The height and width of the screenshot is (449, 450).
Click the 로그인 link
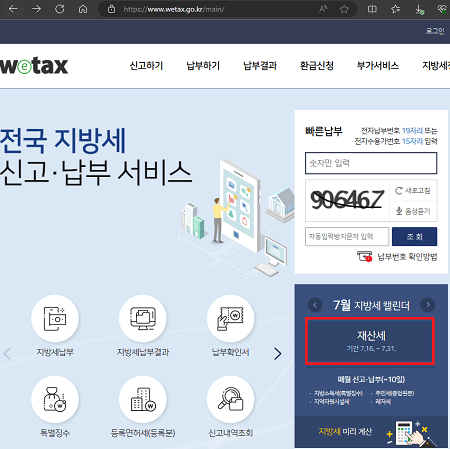click(x=435, y=31)
